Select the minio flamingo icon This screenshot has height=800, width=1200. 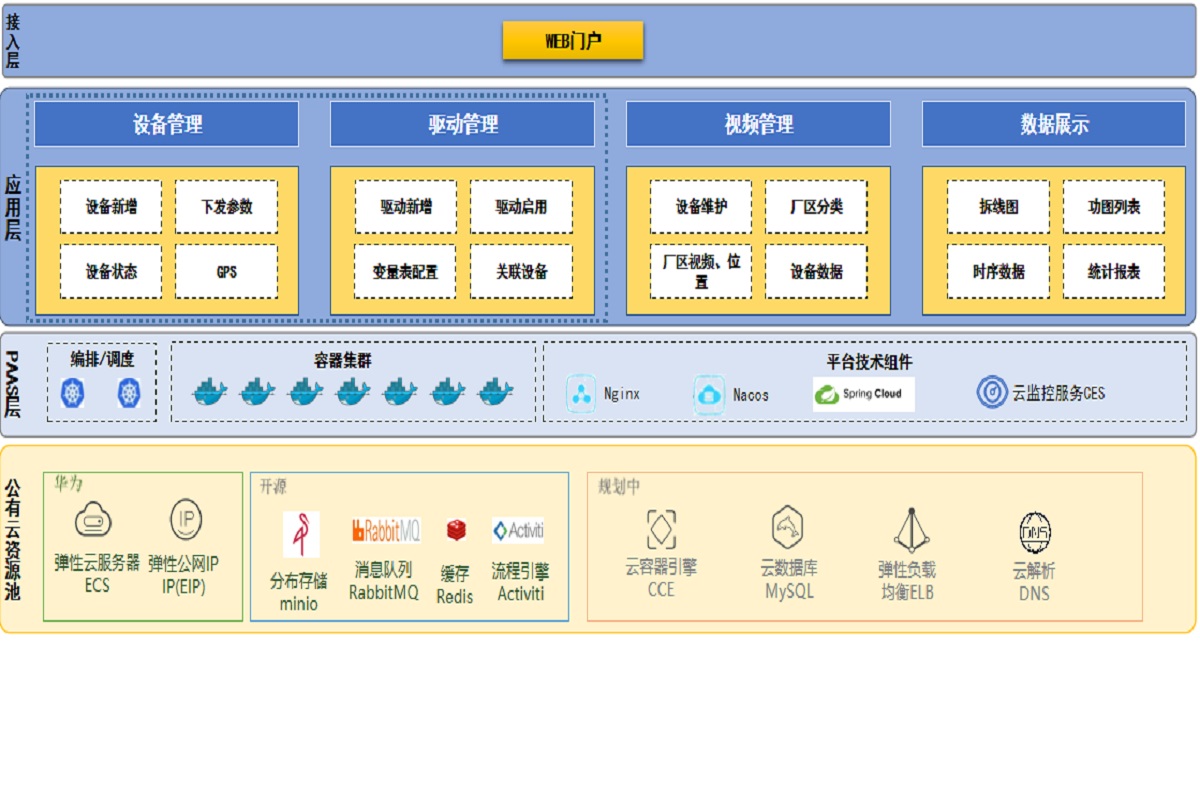300,534
